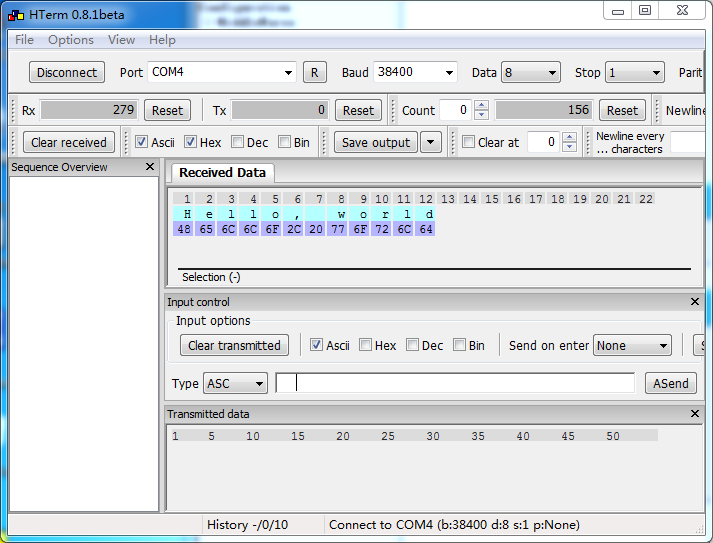Click the ASC text input field
The width and height of the screenshot is (713, 543).
pos(455,383)
